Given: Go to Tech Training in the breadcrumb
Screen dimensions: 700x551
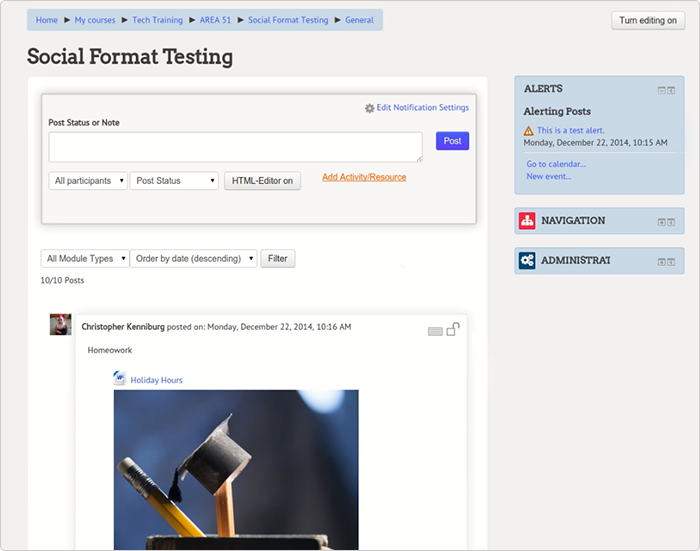Looking at the screenshot, I should 157,20.
